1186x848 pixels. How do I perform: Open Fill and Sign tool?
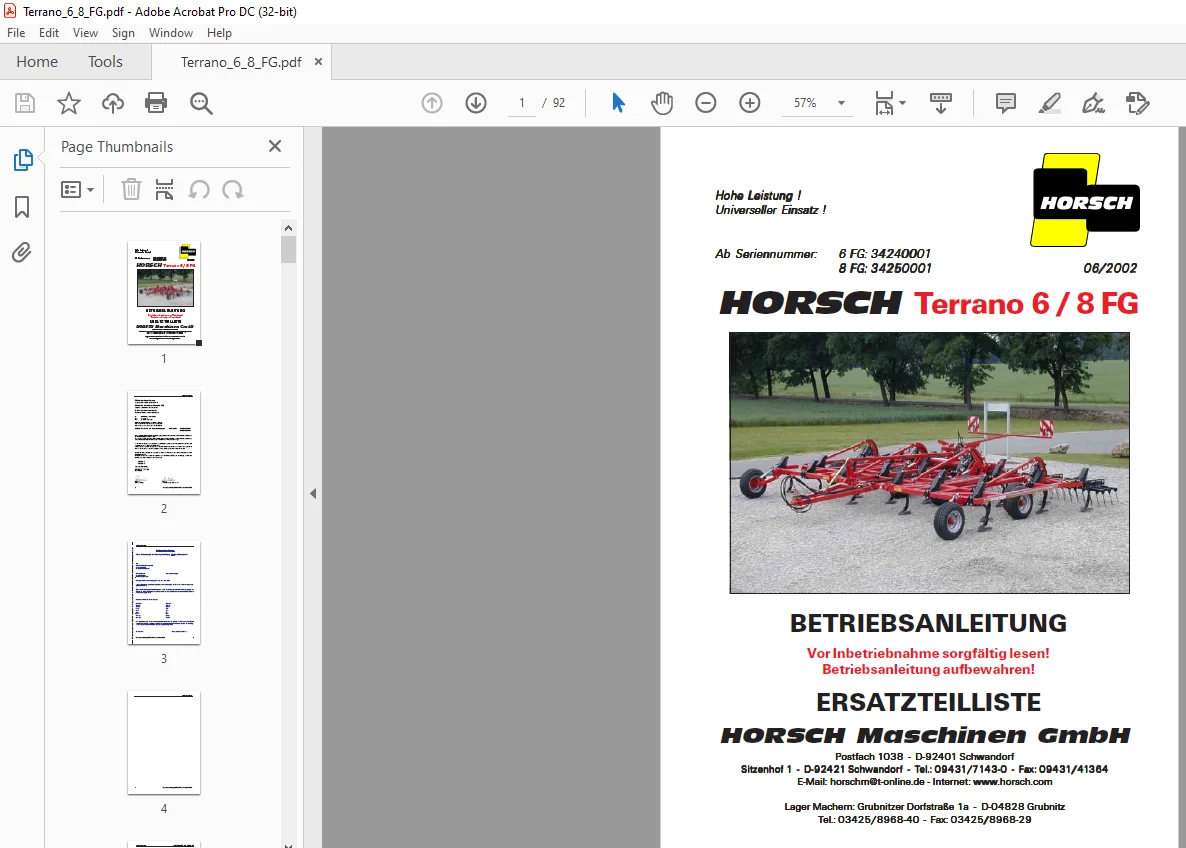coord(1094,103)
